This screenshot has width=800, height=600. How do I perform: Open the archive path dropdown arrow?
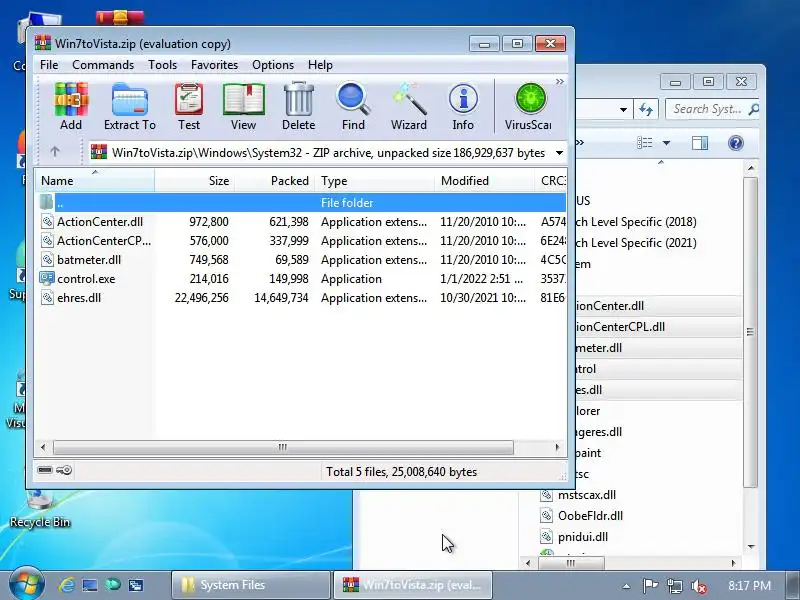coord(559,153)
